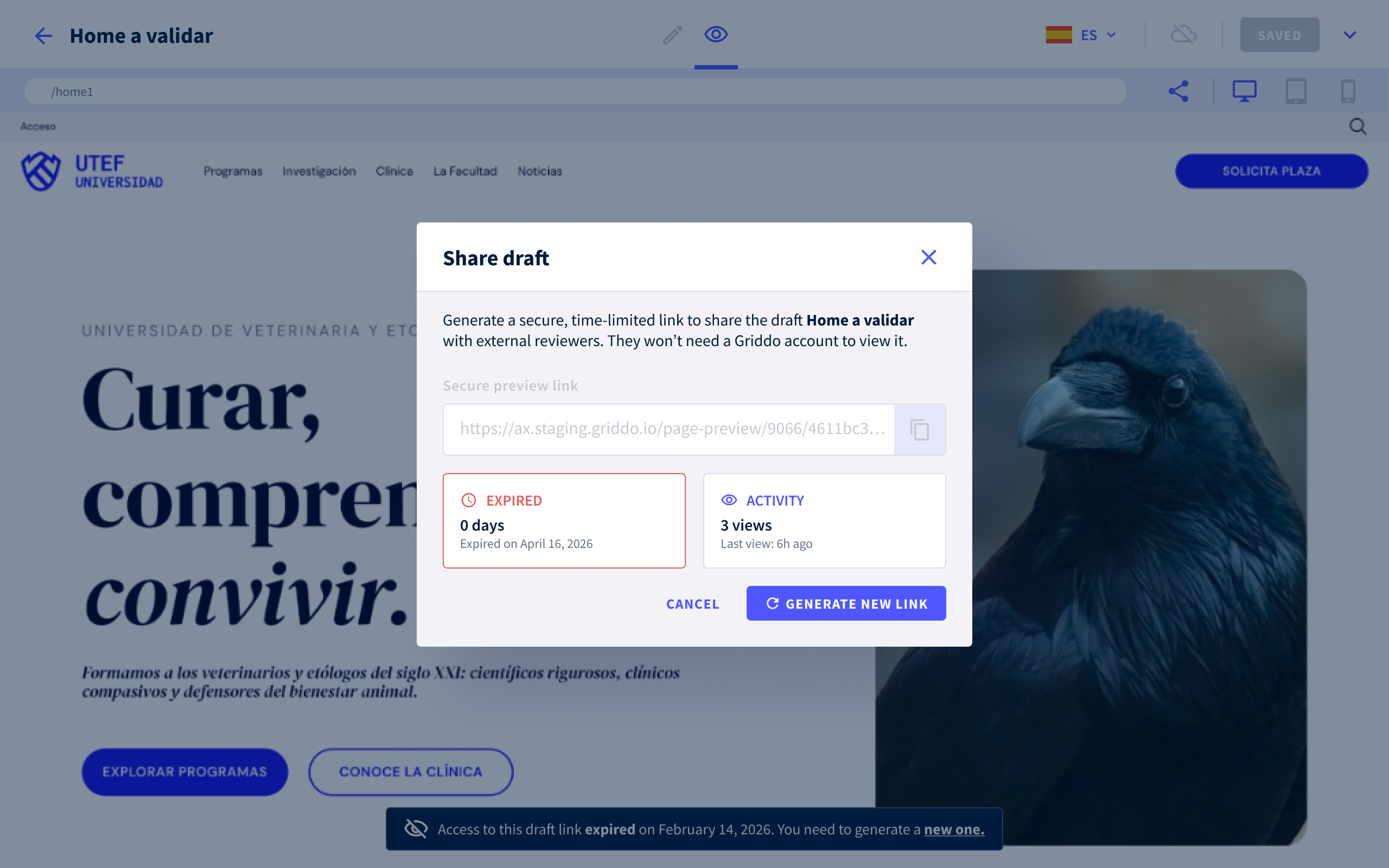
Task: Click the 'new one.' link in banner
Action: pos(954,829)
